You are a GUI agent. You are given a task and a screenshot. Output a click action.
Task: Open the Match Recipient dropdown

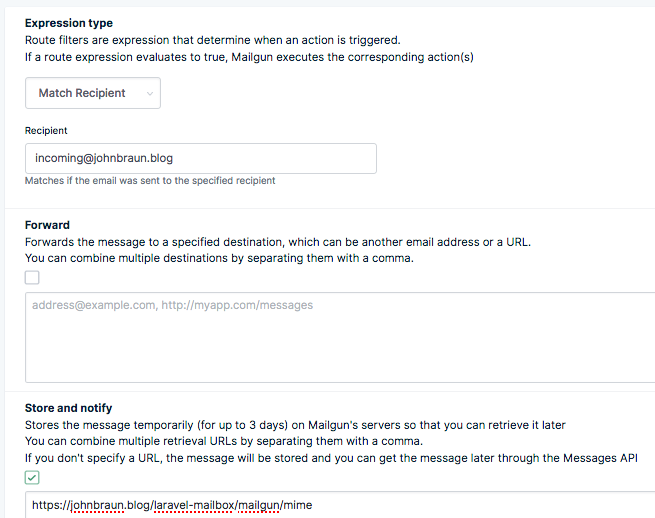click(92, 93)
